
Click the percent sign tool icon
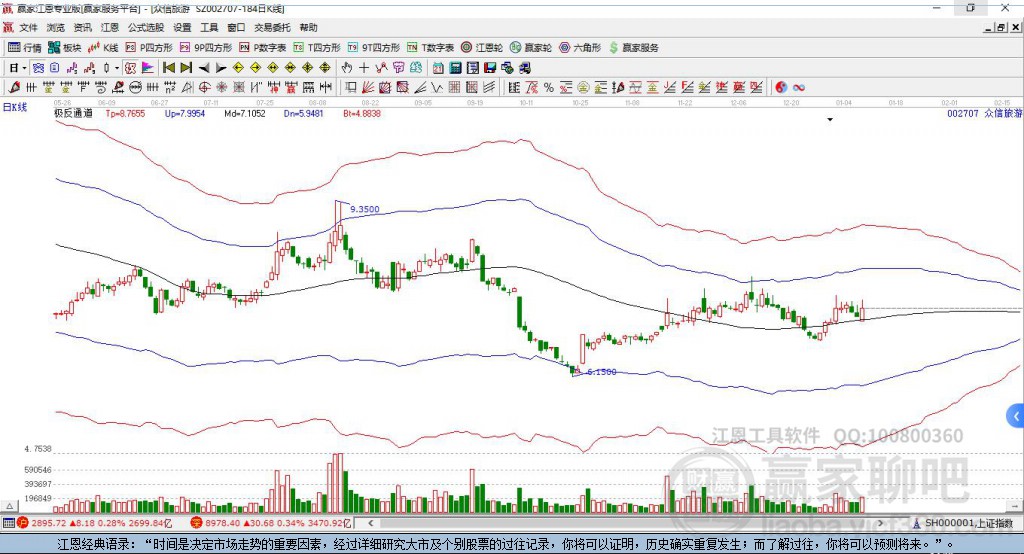(x=549, y=87)
